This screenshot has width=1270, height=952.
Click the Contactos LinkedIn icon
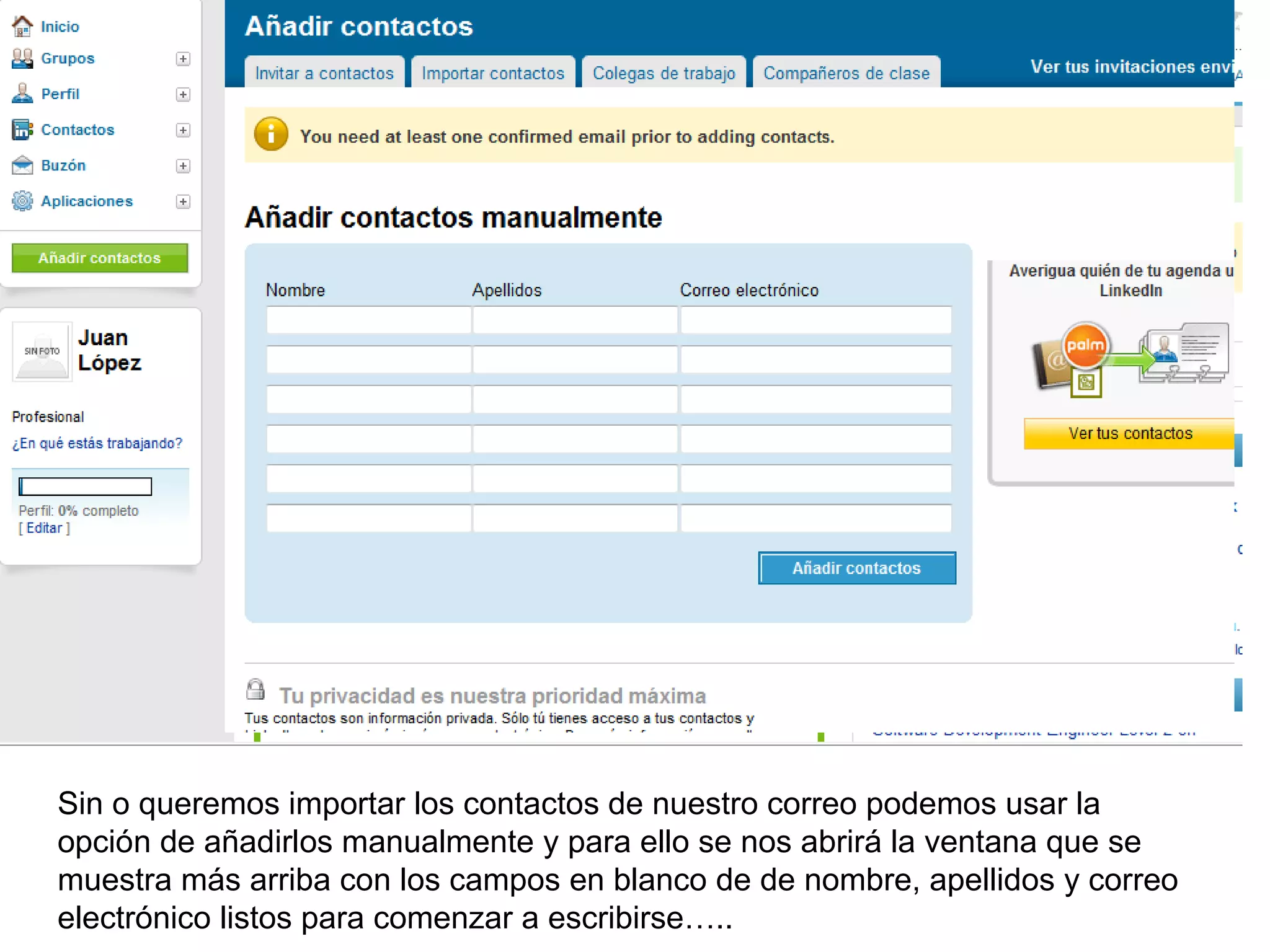pyautogui.click(x=22, y=130)
